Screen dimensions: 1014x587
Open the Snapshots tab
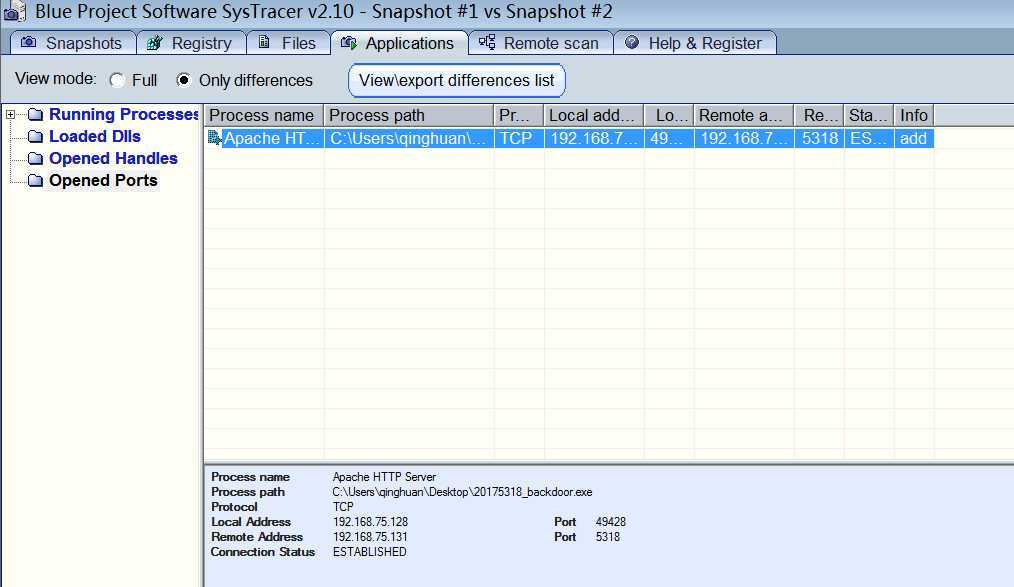[x=73, y=43]
